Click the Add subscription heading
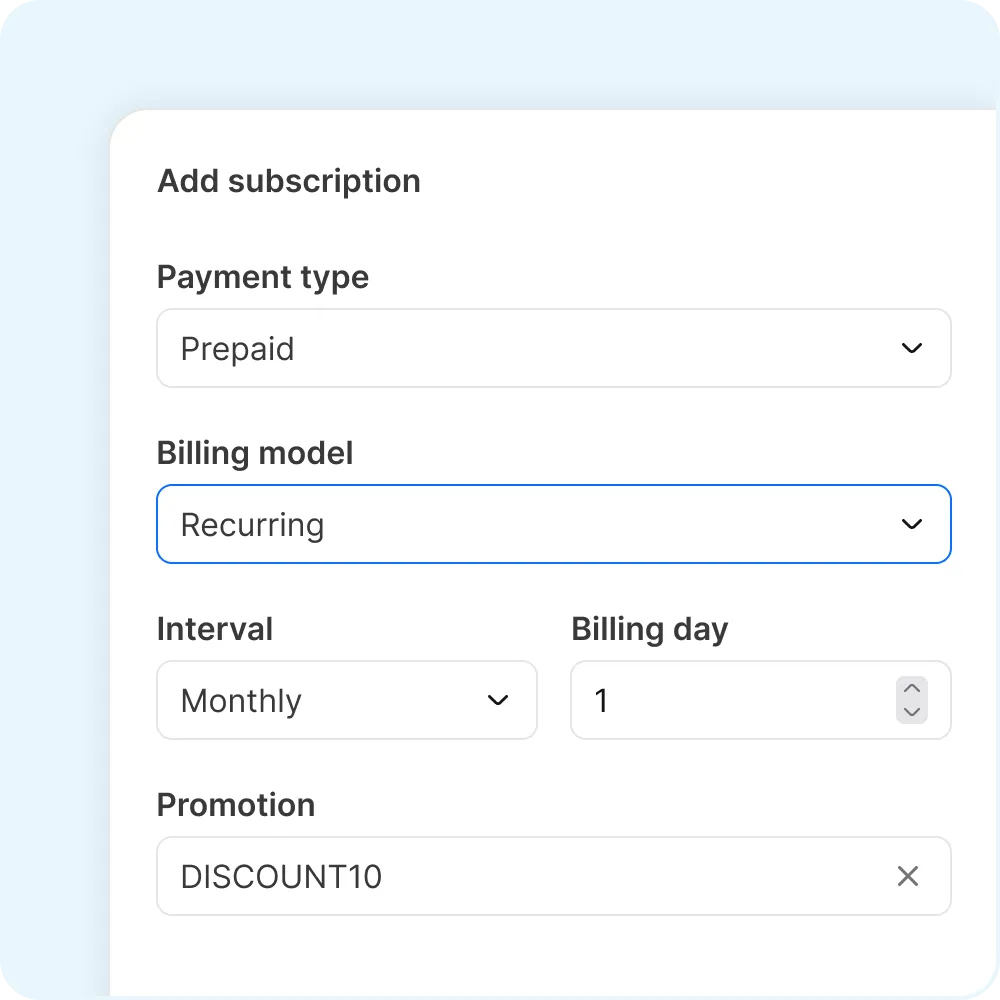The image size is (1000, 1000). click(289, 181)
